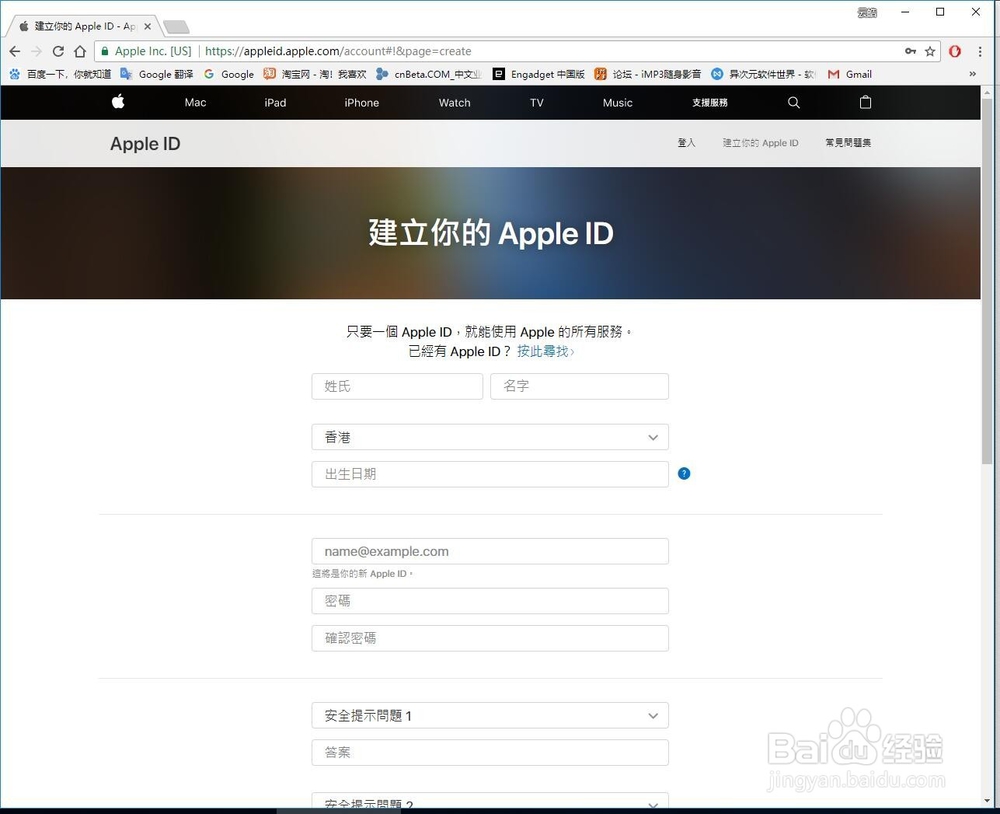Click the browser address bar URL

click(338, 51)
